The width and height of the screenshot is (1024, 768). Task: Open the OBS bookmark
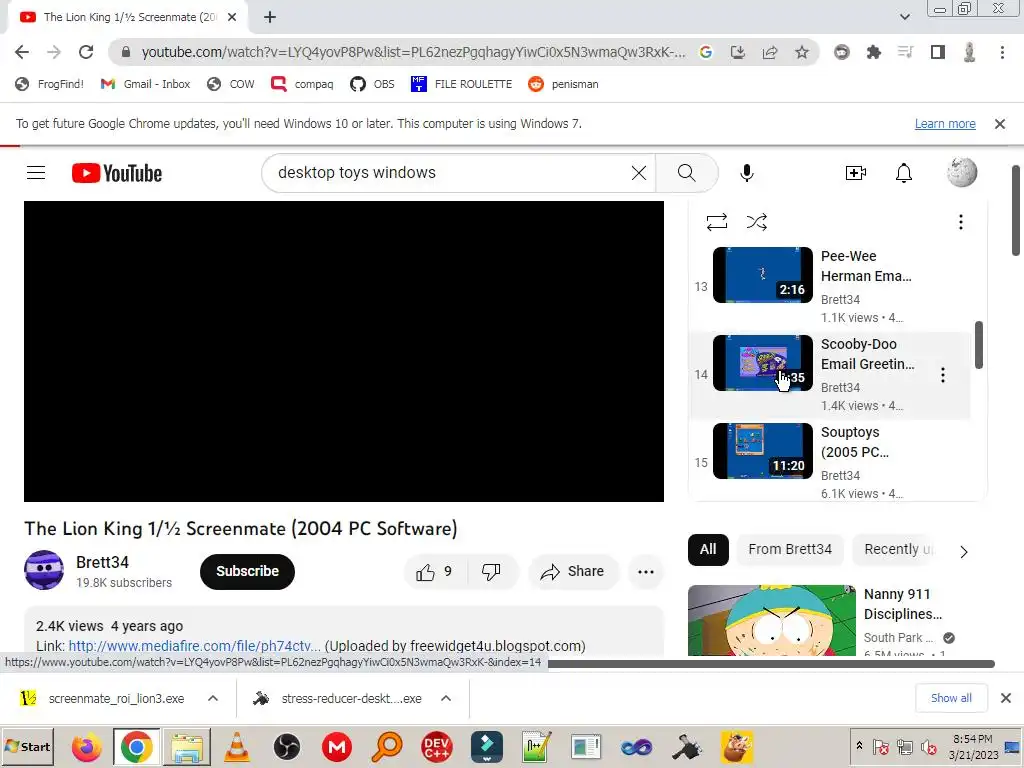coord(372,84)
